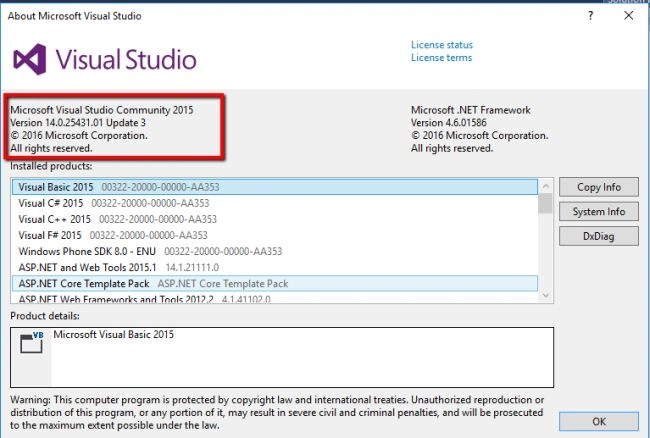This screenshot has width=650, height=438.
Task: Select Visual Basic 2015 in installed products
Action: click(x=275, y=187)
